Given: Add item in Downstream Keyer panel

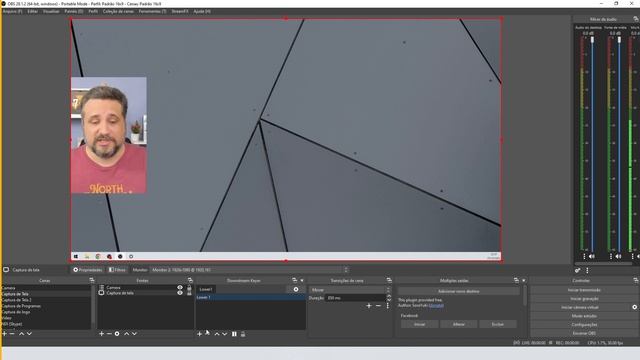Looking at the screenshot, I should pyautogui.click(x=200, y=334).
